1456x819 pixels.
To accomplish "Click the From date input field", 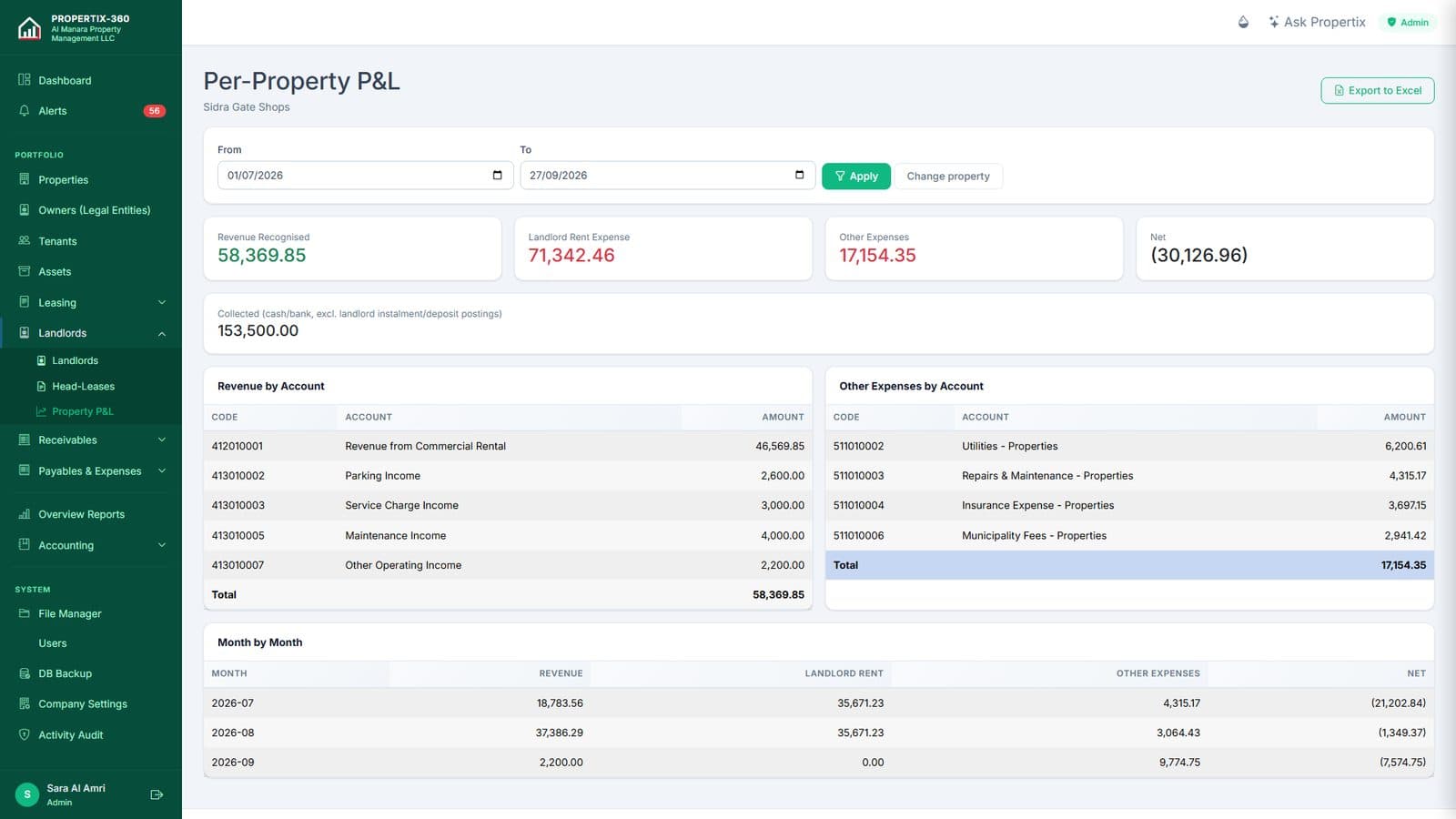I will (x=365, y=175).
